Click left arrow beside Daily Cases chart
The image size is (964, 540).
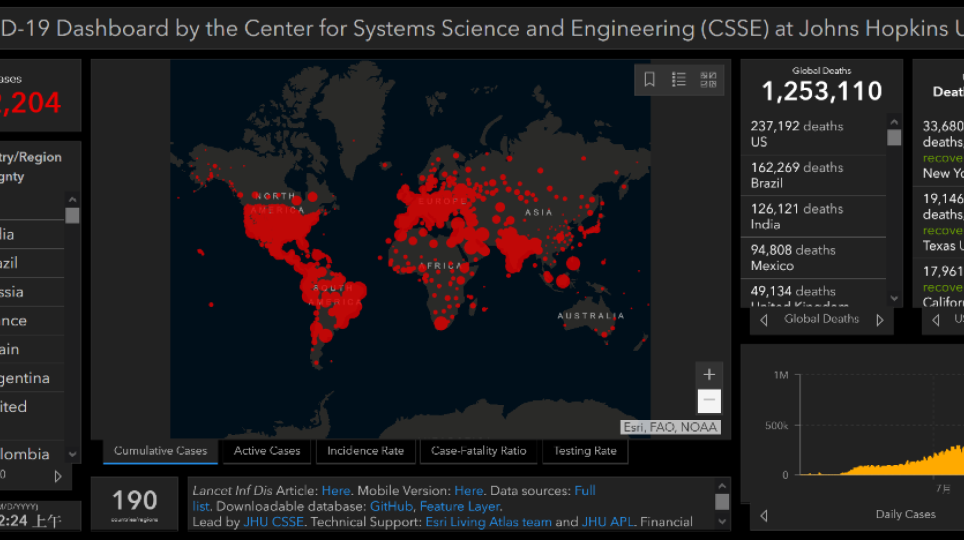pos(765,515)
